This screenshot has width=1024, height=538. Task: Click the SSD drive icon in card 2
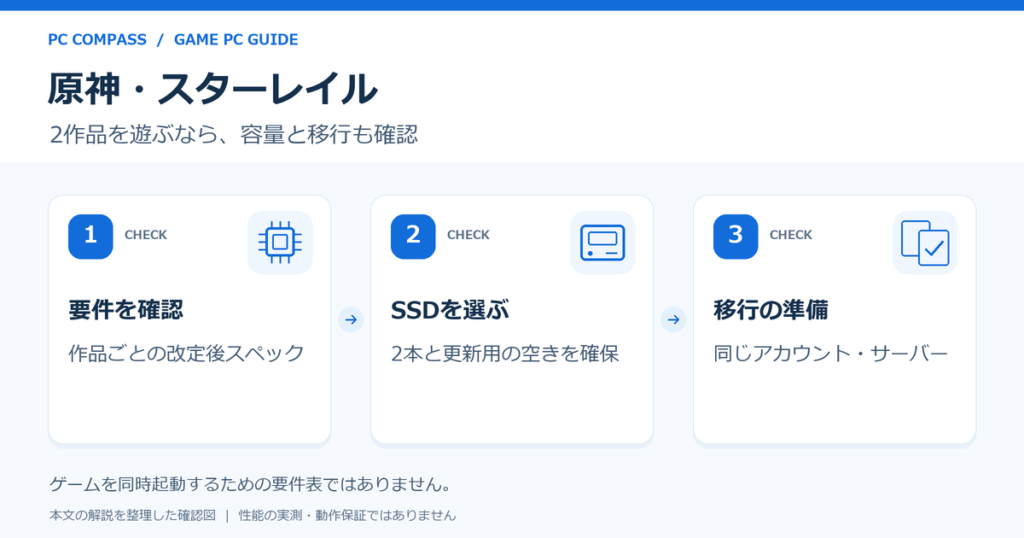coord(602,242)
